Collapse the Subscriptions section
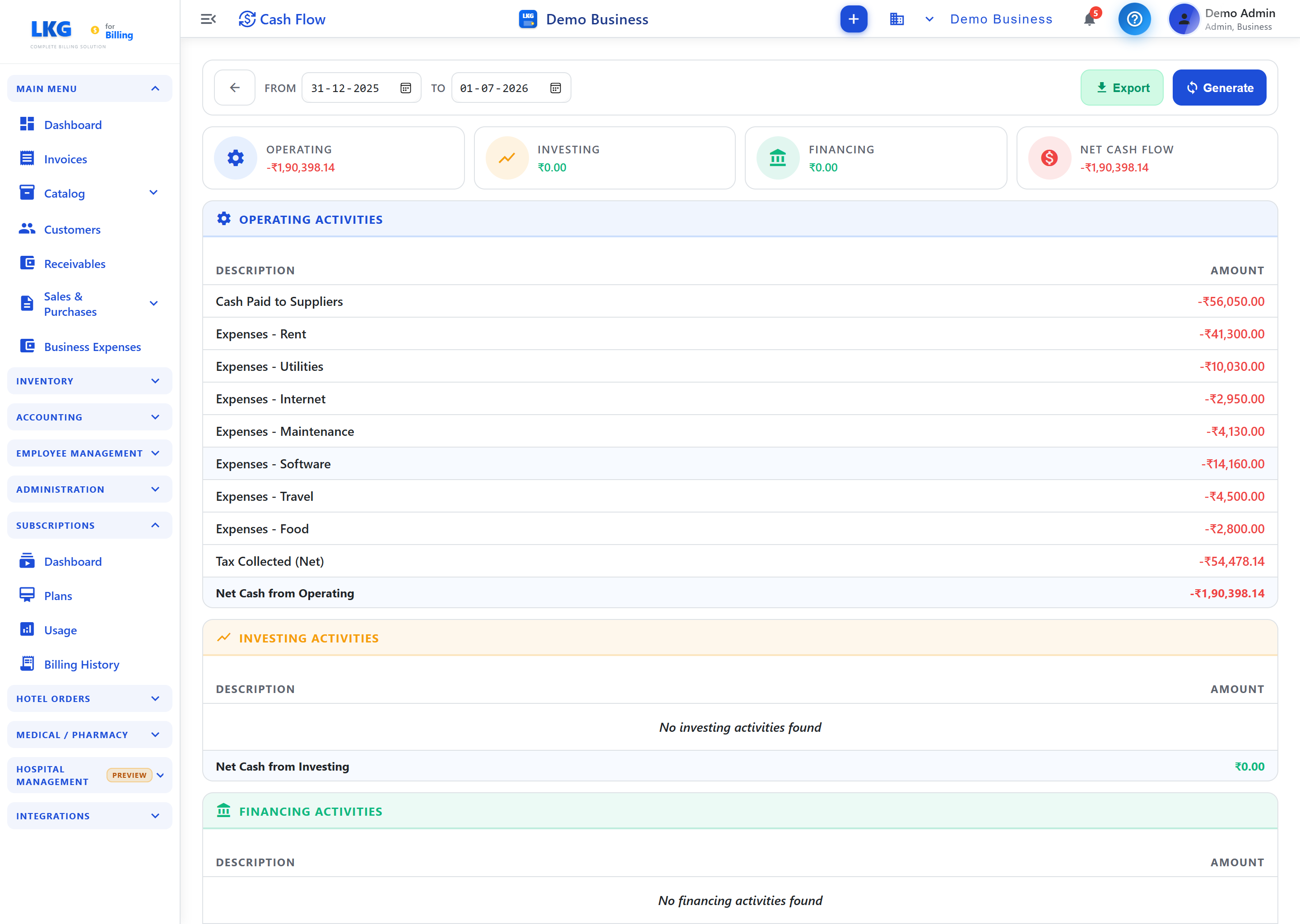The height and width of the screenshot is (924, 1300). 89,525
